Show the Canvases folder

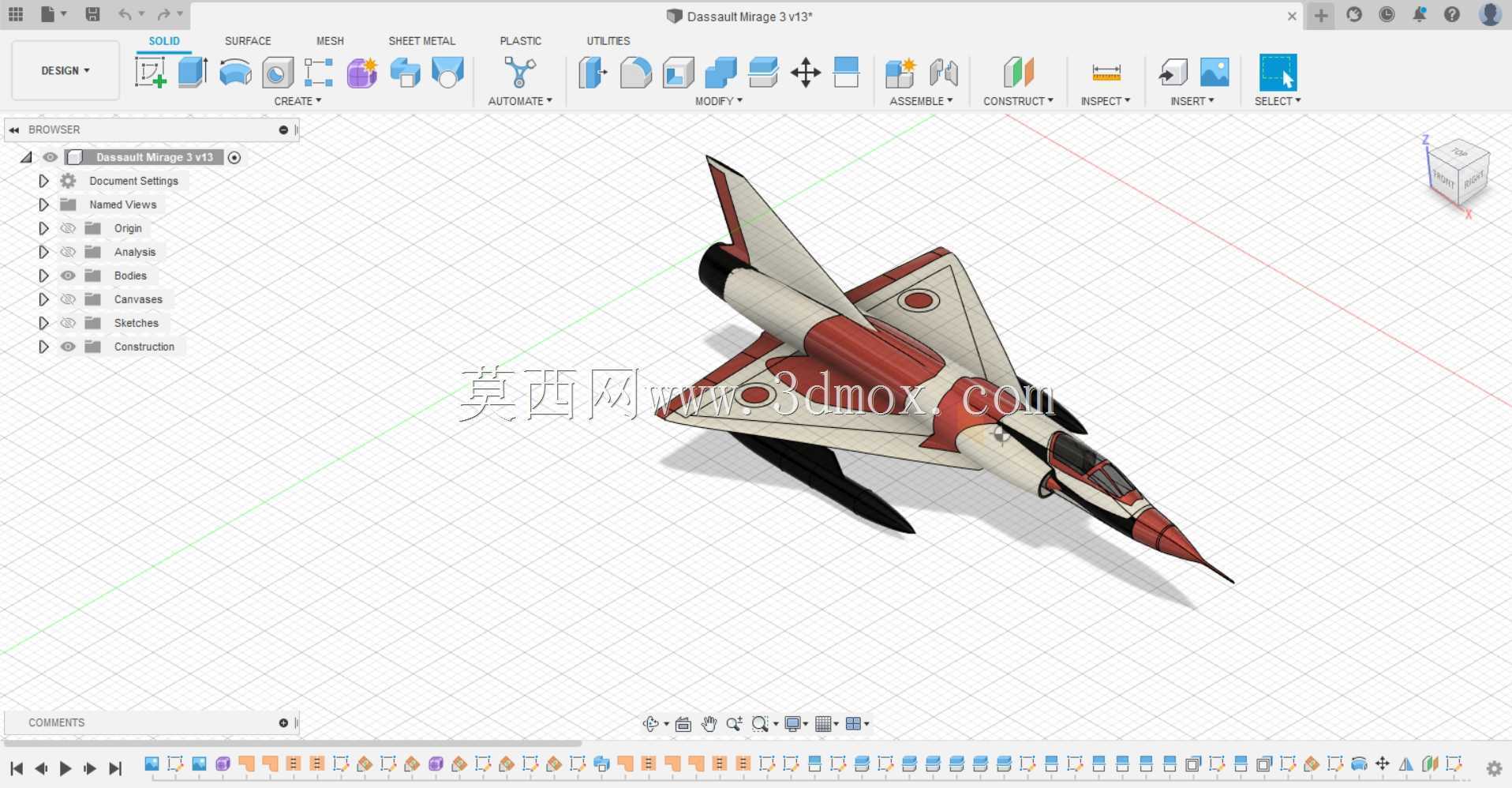pos(68,299)
